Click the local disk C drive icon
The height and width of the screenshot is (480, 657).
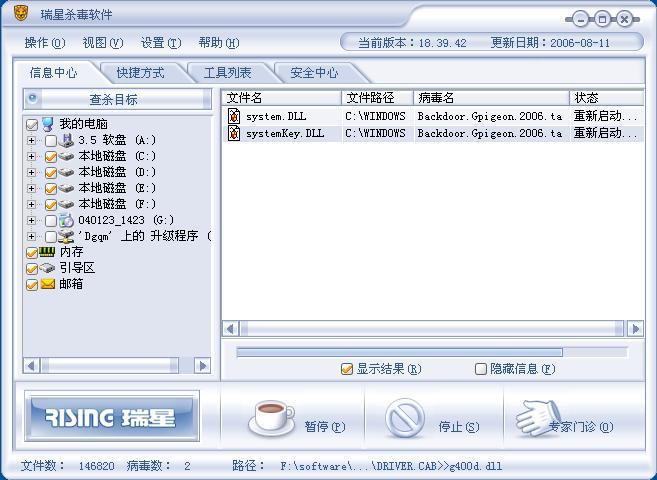(66, 156)
